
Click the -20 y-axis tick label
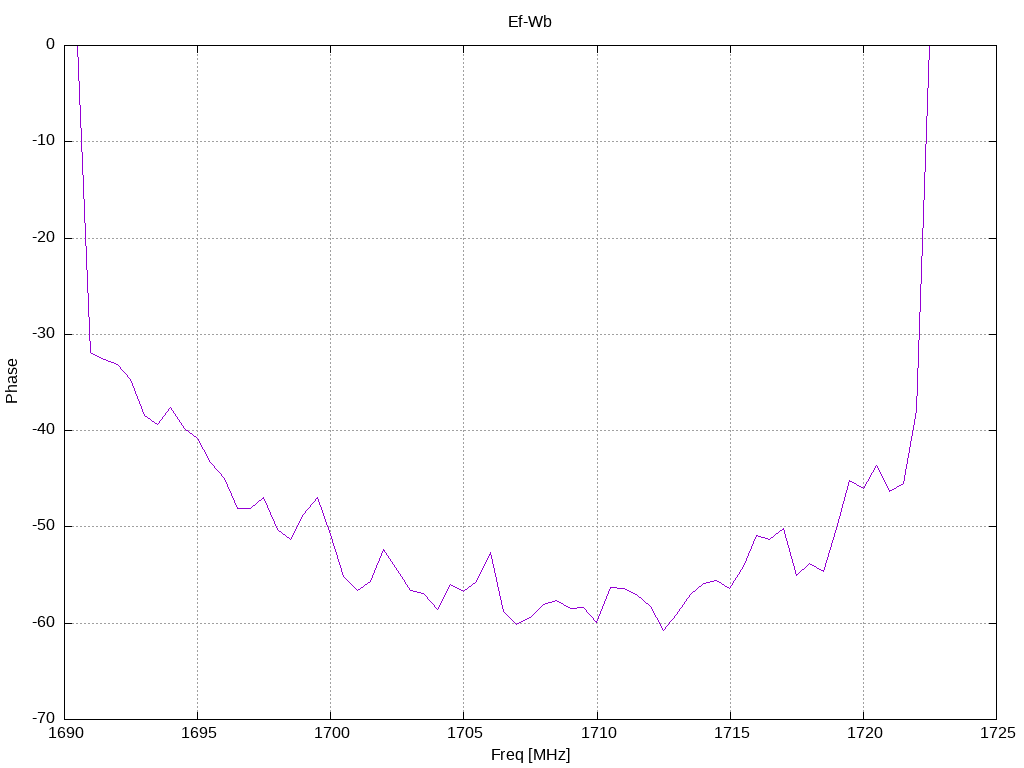click(x=44, y=238)
